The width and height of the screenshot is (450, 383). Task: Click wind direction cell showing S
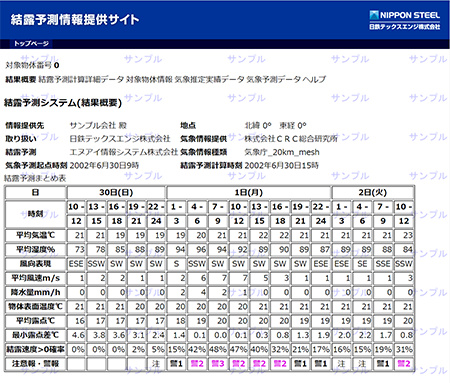pos(177,264)
